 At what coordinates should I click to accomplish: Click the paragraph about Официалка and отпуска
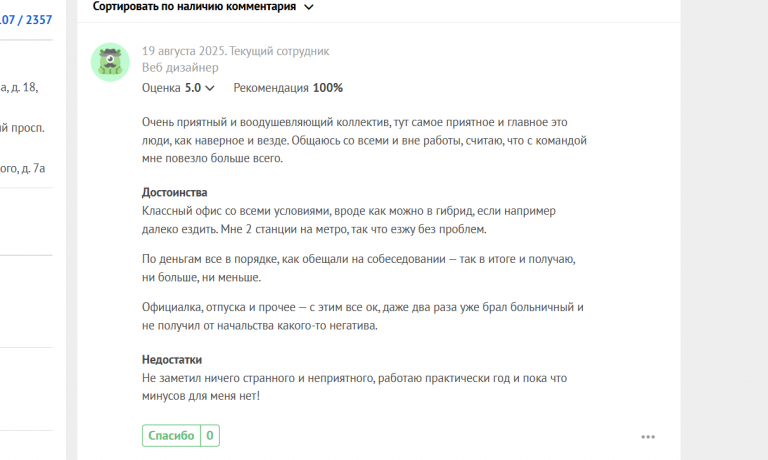(363, 316)
